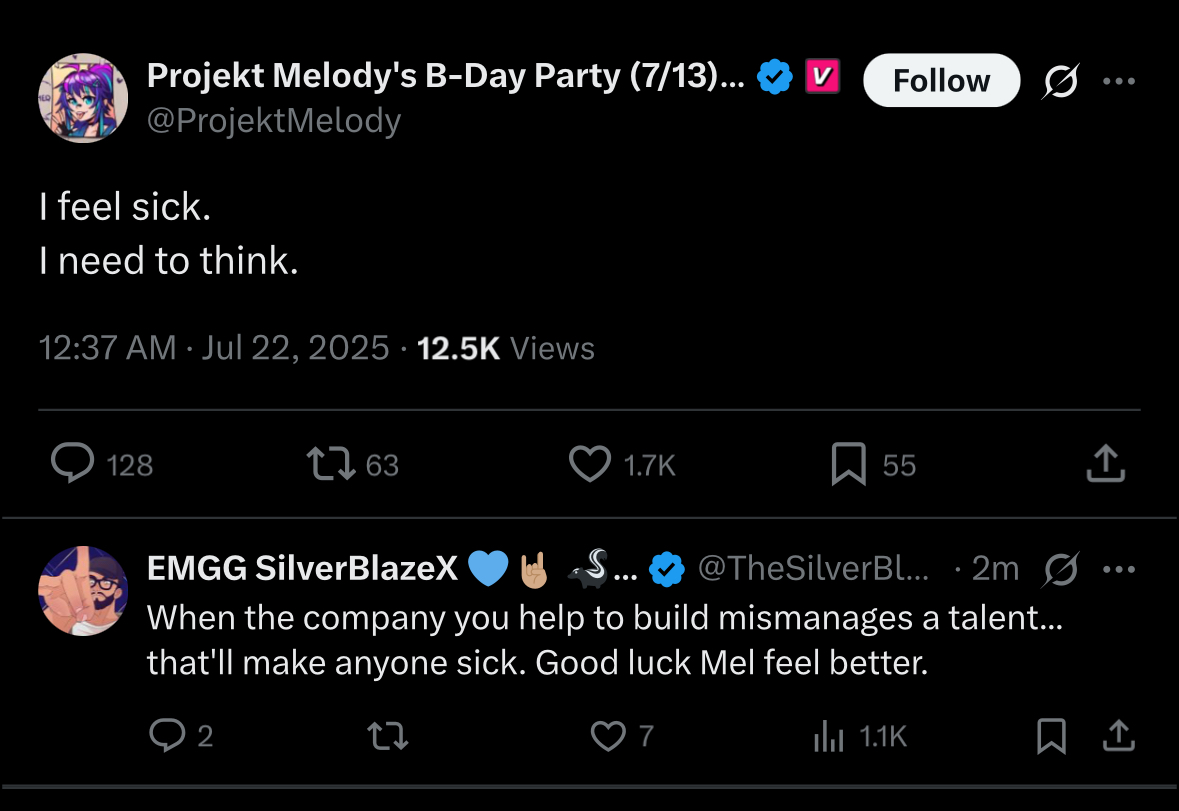Click Projekt Melody's blue verified checkmark

[x=774, y=77]
